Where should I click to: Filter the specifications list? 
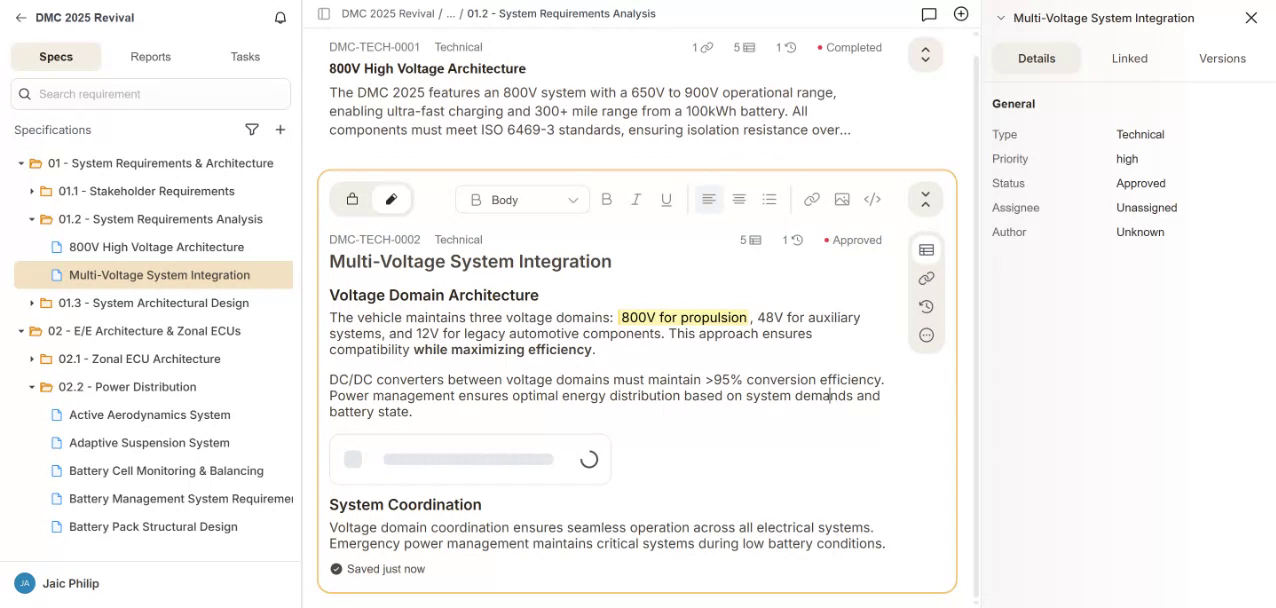click(x=252, y=130)
